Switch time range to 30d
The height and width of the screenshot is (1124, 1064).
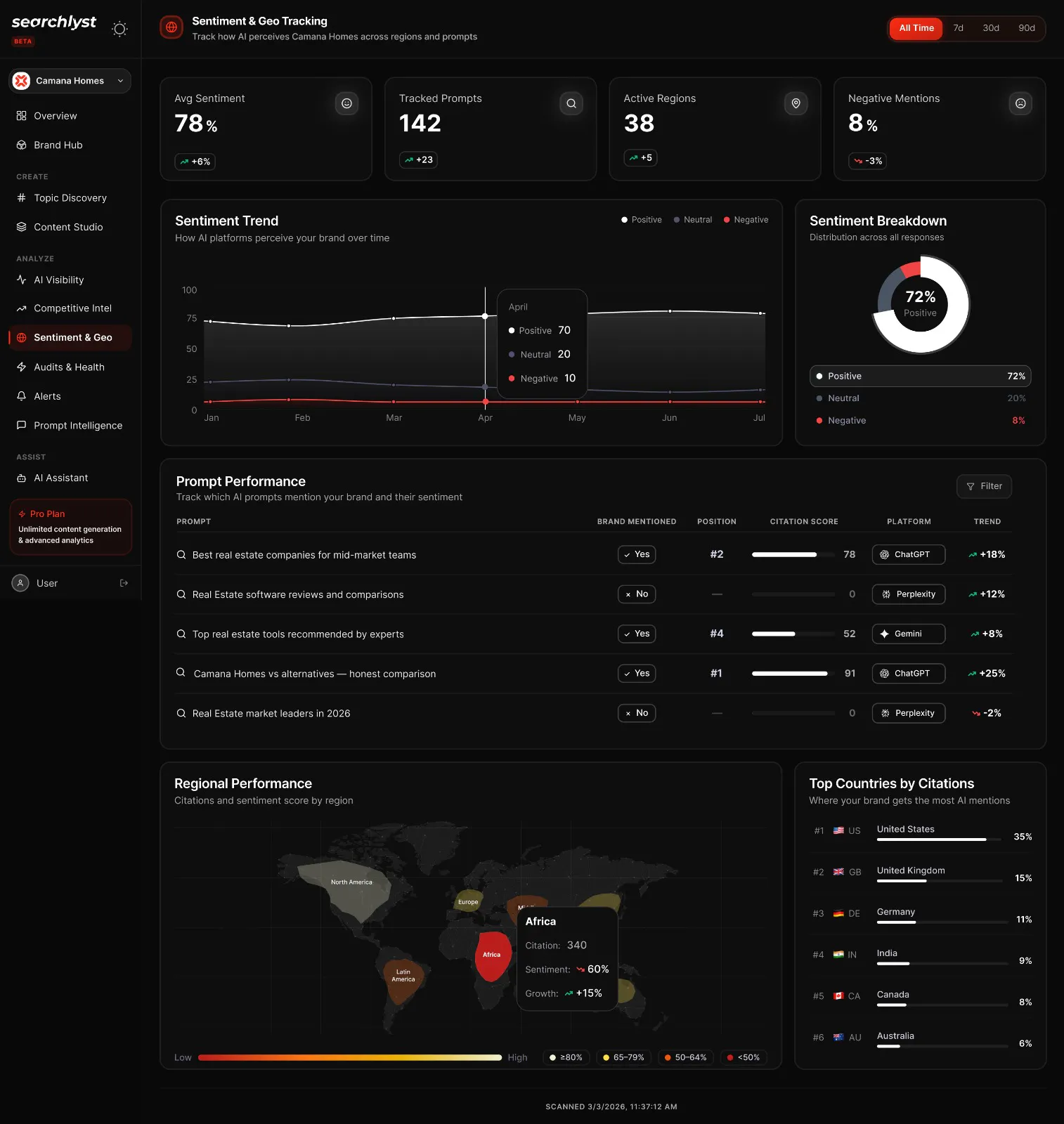[x=991, y=28]
